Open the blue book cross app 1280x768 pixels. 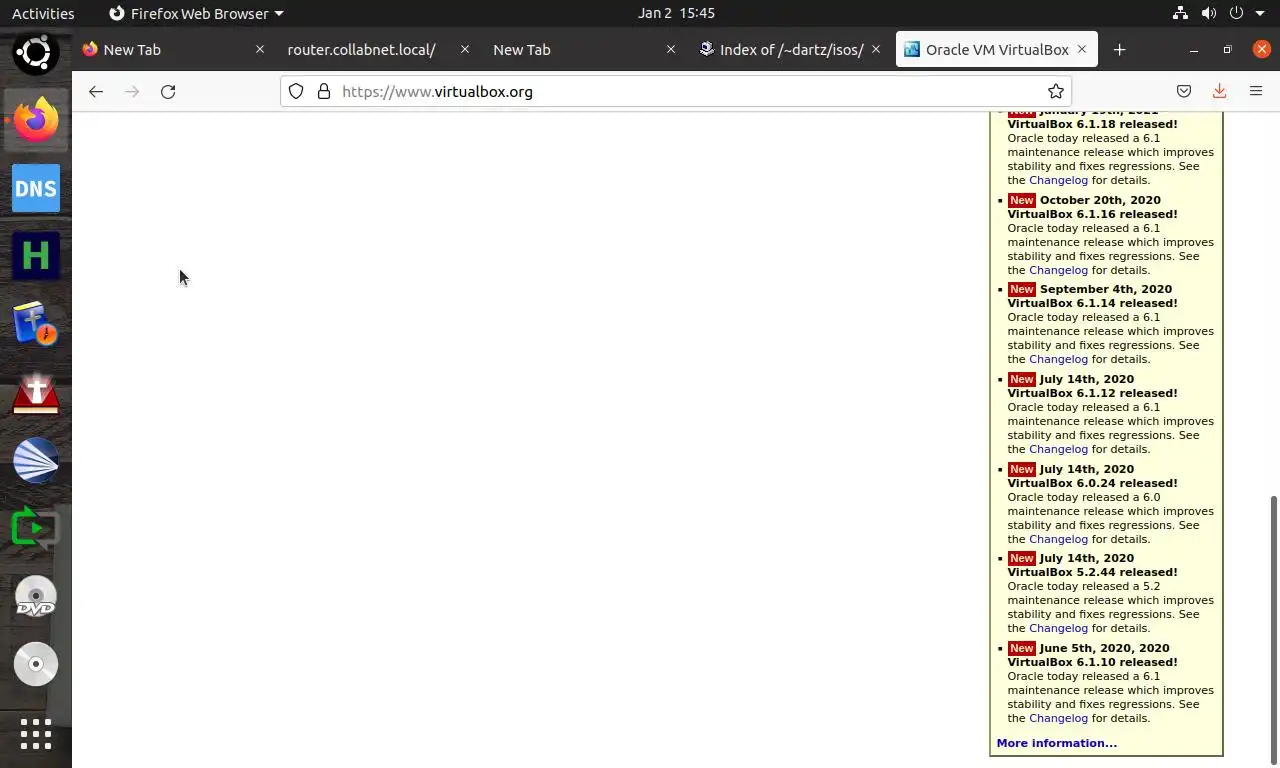pyautogui.click(x=36, y=324)
